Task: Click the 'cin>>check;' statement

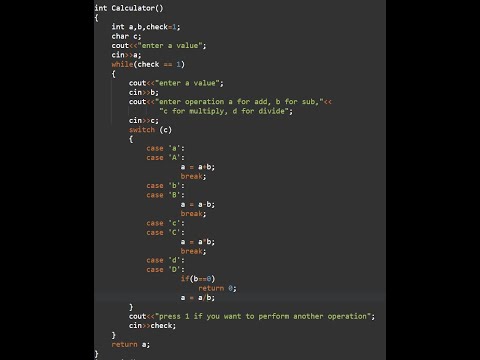Action: (x=152, y=325)
